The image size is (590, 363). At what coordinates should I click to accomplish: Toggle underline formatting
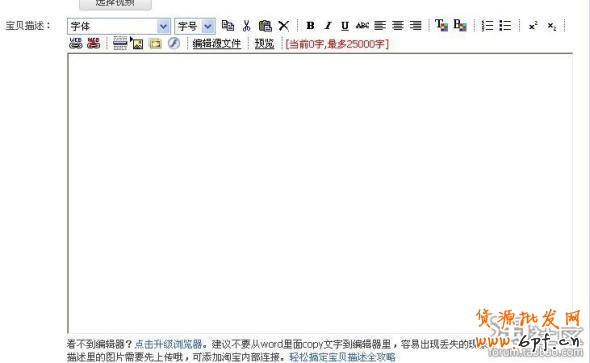[345, 26]
